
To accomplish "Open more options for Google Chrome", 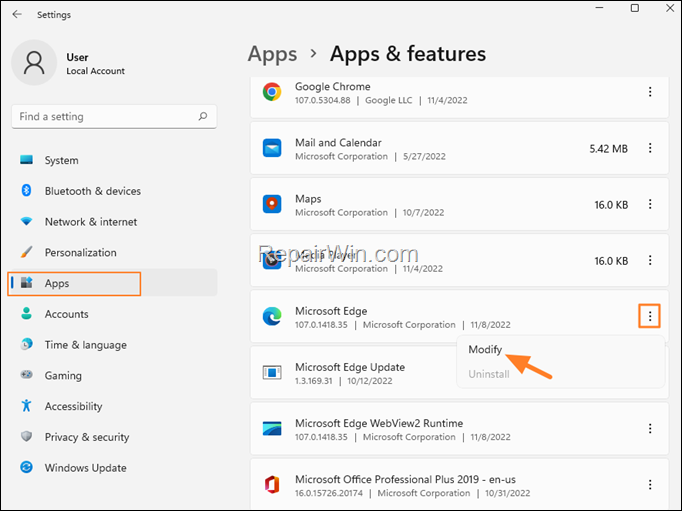I will coord(650,92).
